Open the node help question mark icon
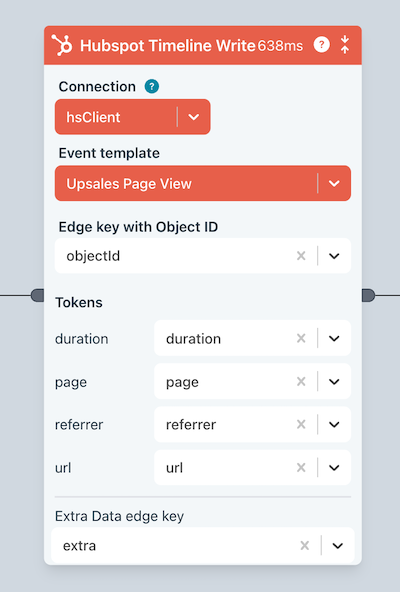 point(321,45)
